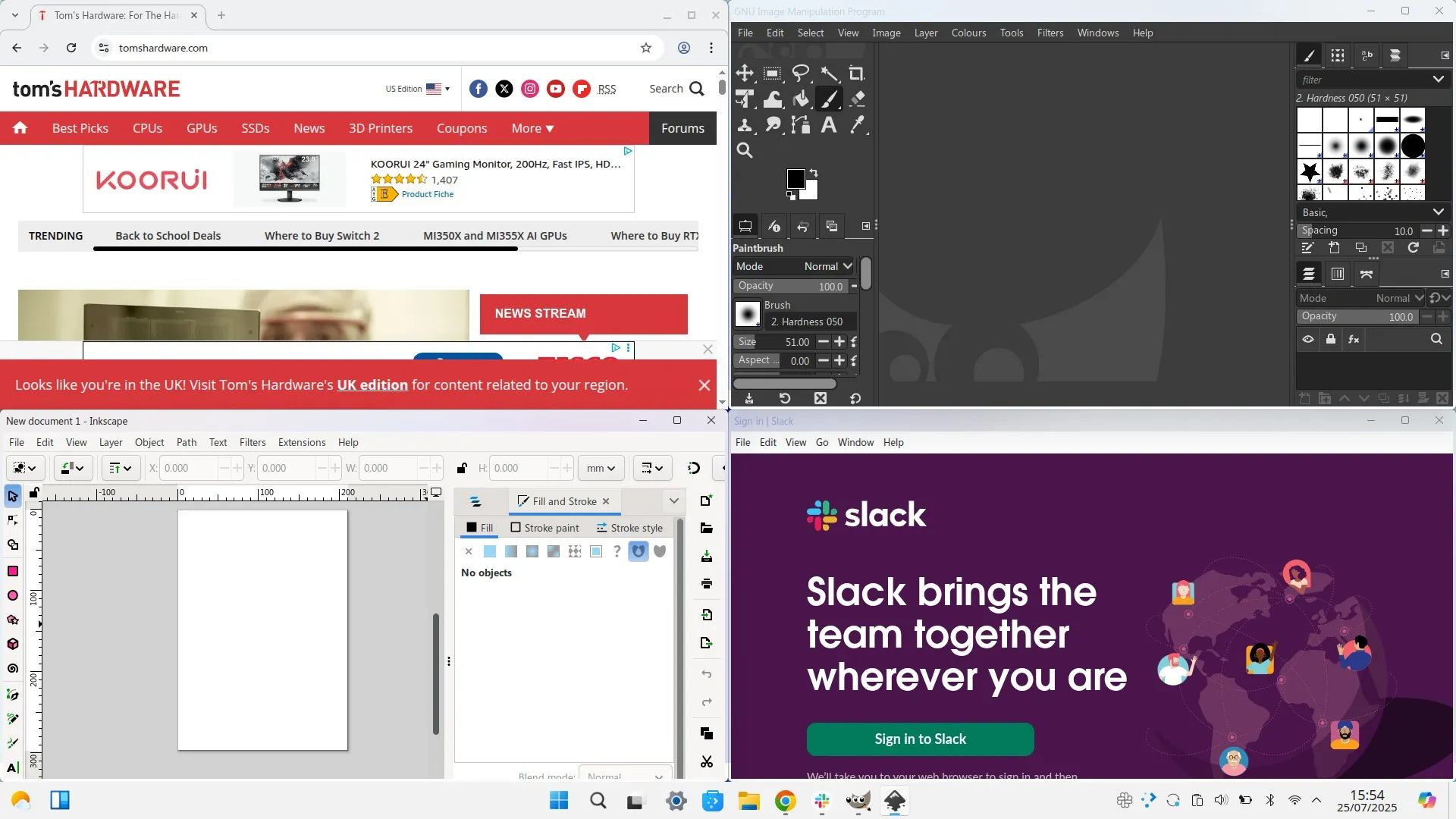Select the Zoom magnifier tool in GIMP
The width and height of the screenshot is (1456, 819).
click(x=745, y=150)
